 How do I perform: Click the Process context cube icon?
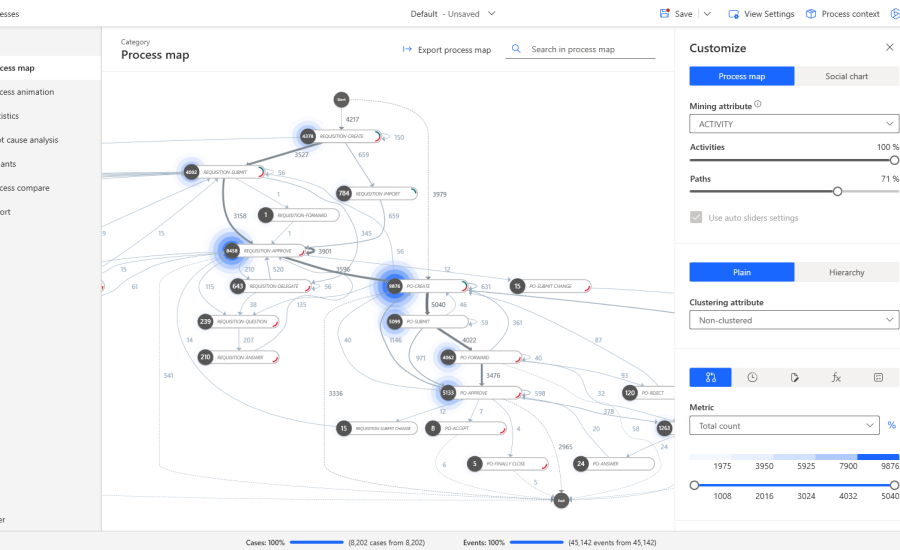pyautogui.click(x=811, y=14)
